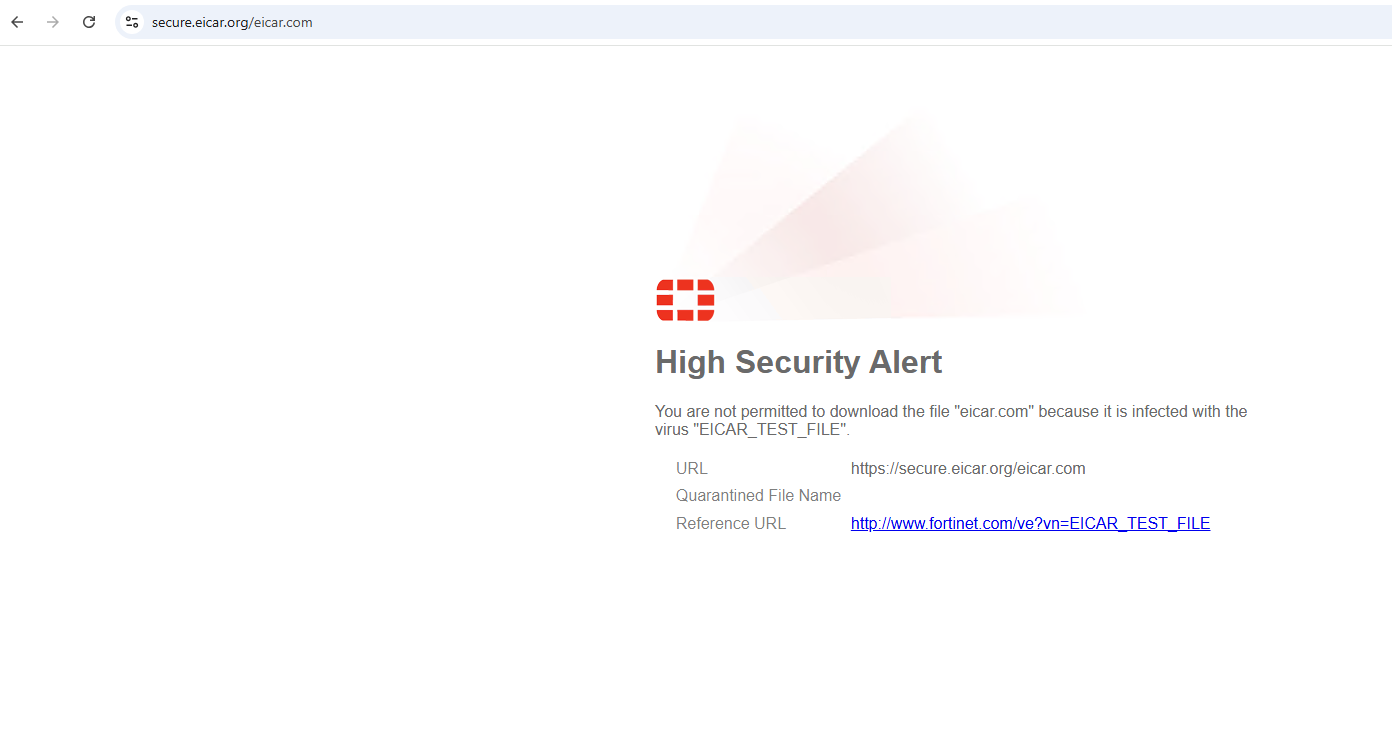
Task: Click the faded pink banner graphic
Action: coord(880,215)
